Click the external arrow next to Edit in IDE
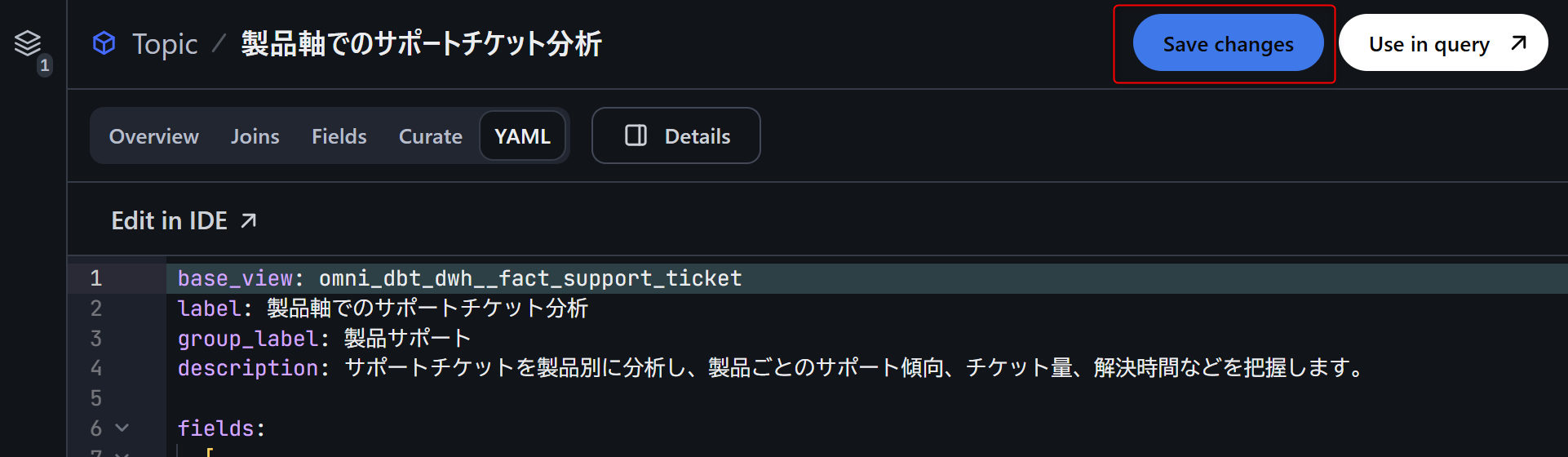The width and height of the screenshot is (1568, 457). (249, 220)
